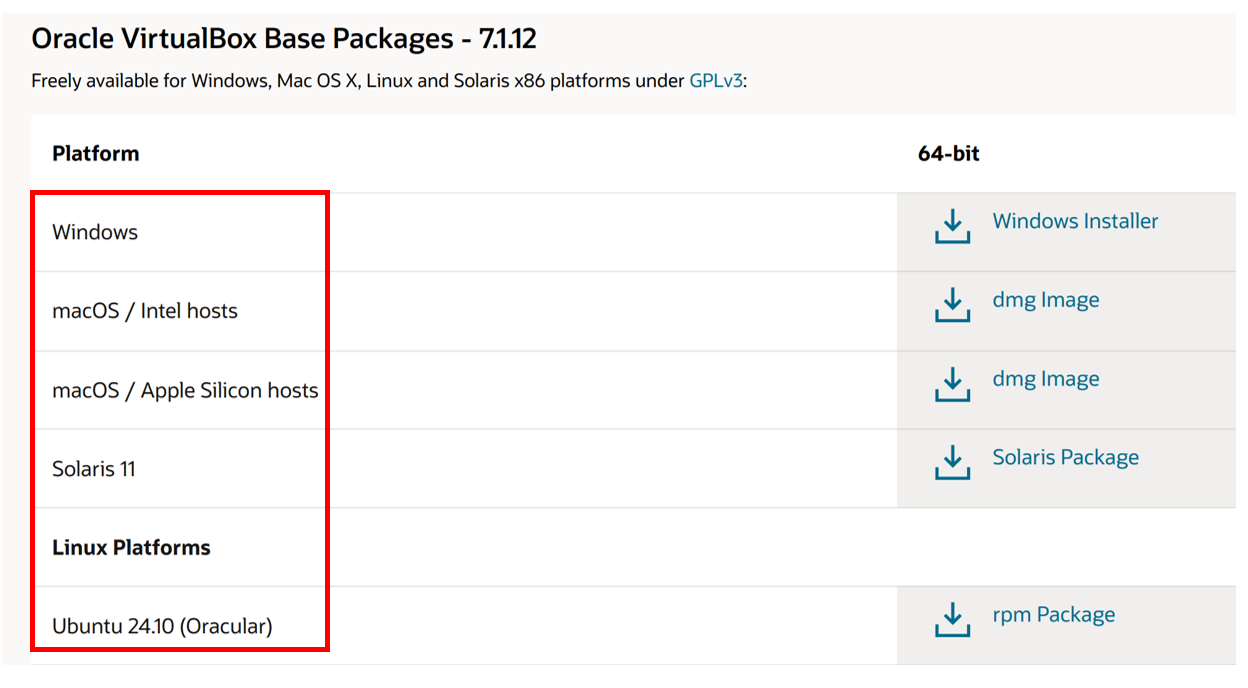Select the rpm Package link for Ubuntu
This screenshot has height=688, width=1248.
coord(1053,615)
